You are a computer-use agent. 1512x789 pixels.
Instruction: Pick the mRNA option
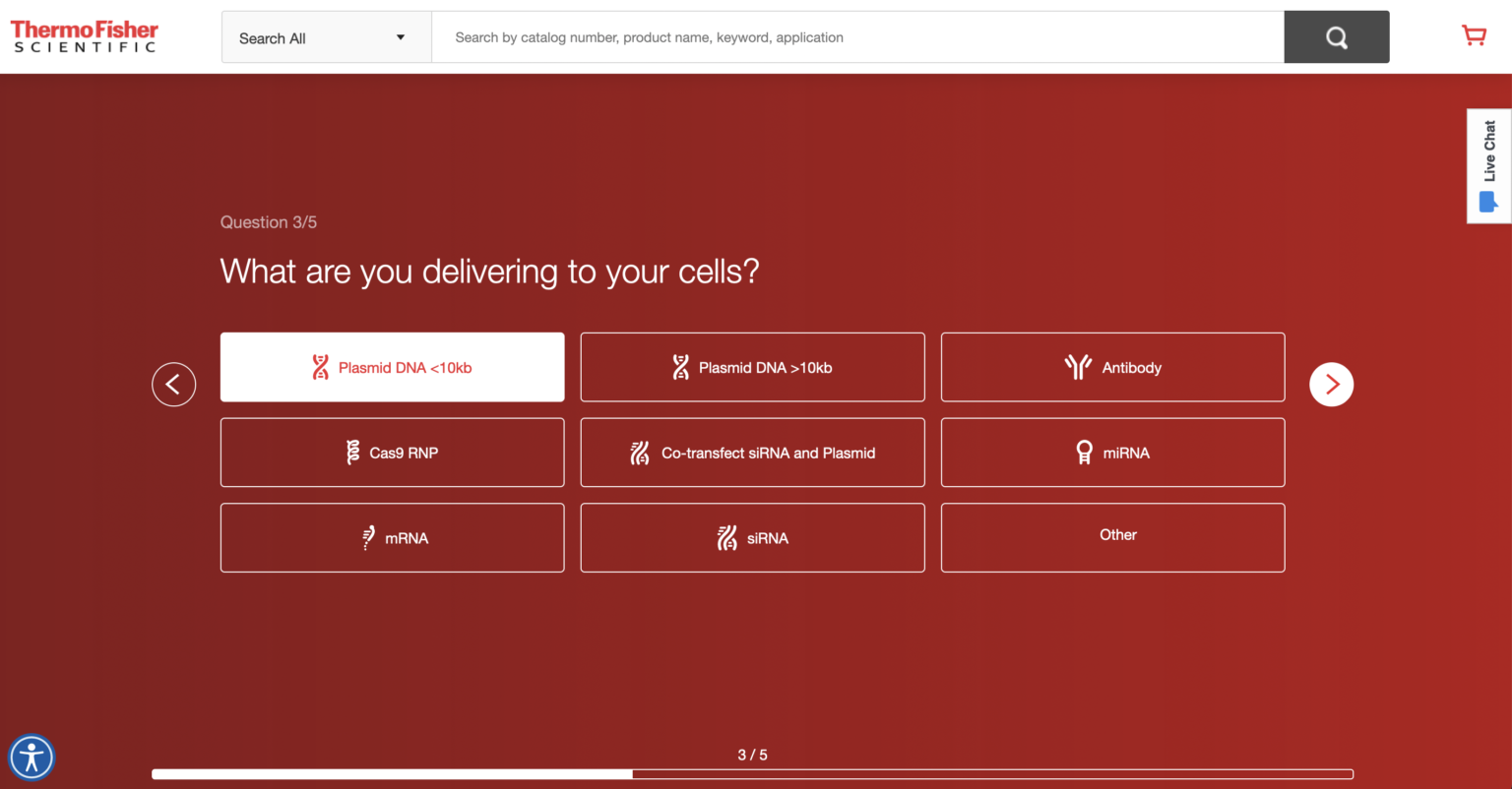(x=392, y=538)
